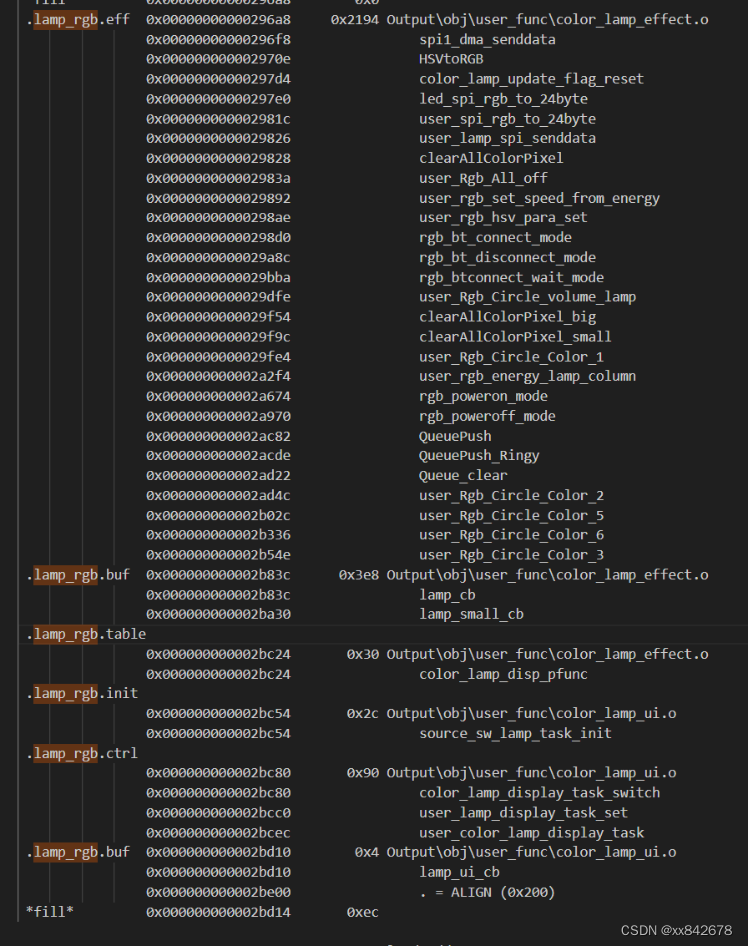Click the ALIGN (0x200) statement
Image resolution: width=748 pixels, height=946 pixels.
[487, 892]
